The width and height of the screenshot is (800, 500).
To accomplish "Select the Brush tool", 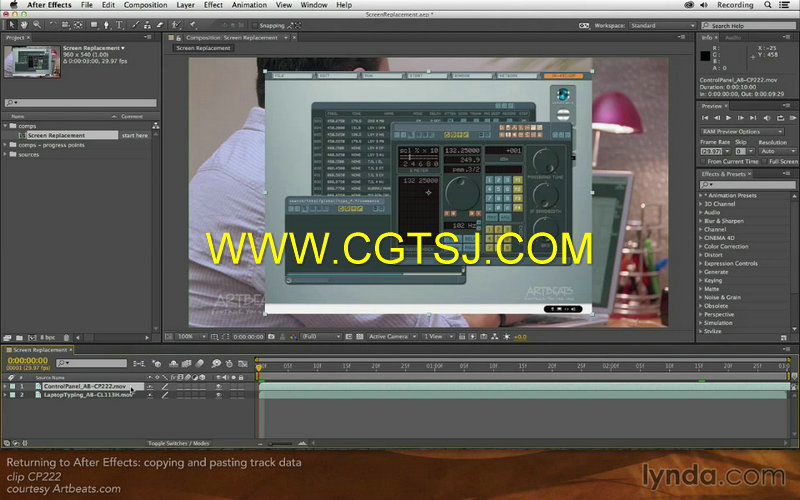I will point(135,25).
